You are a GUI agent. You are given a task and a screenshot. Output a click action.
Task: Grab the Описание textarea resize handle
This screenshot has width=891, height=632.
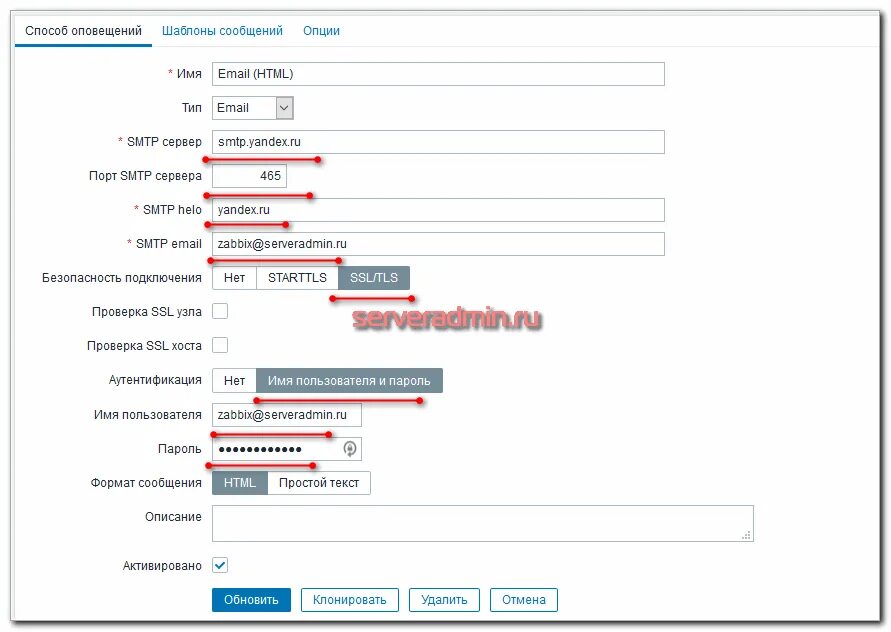[x=747, y=535]
